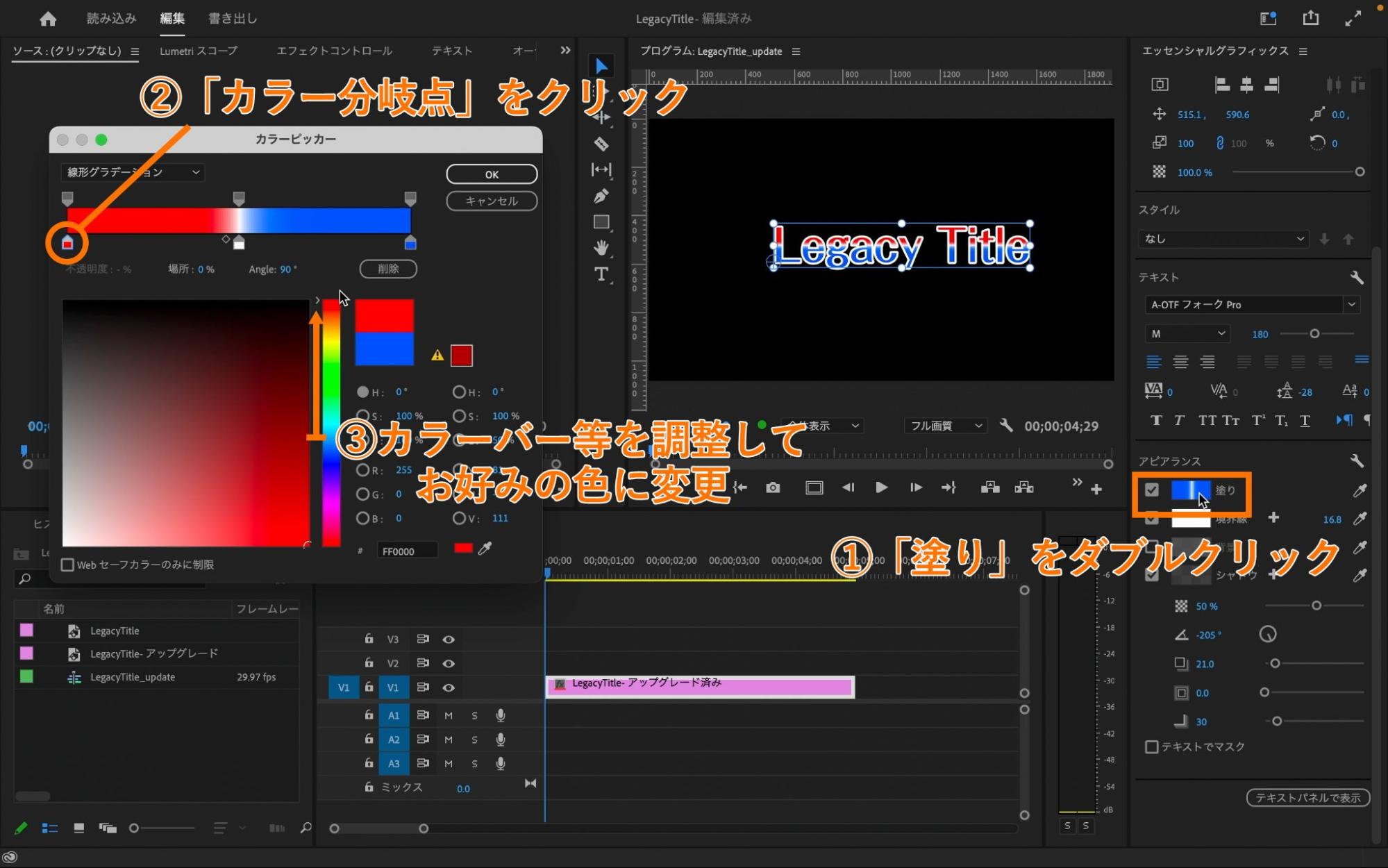Click the eyedropper next to hex field
The image size is (1388, 868).
point(485,549)
